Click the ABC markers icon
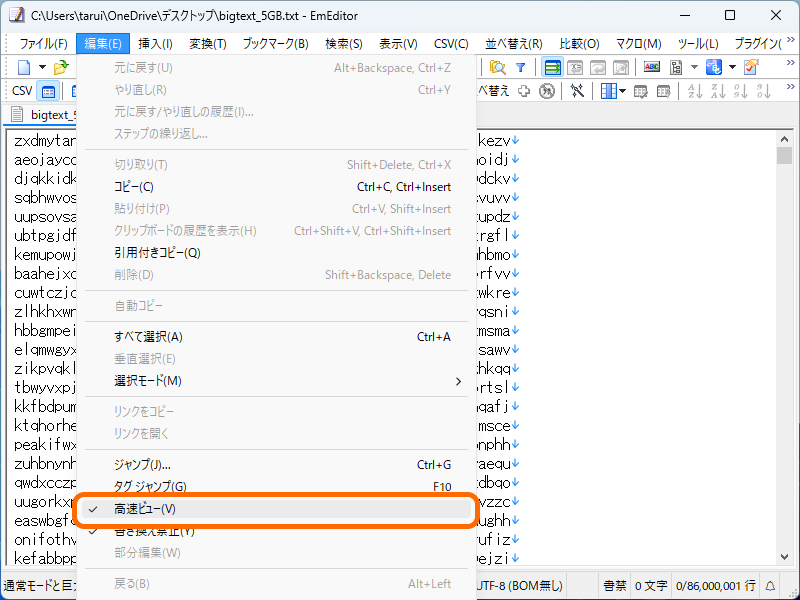This screenshot has height=600, width=800. click(x=652, y=67)
